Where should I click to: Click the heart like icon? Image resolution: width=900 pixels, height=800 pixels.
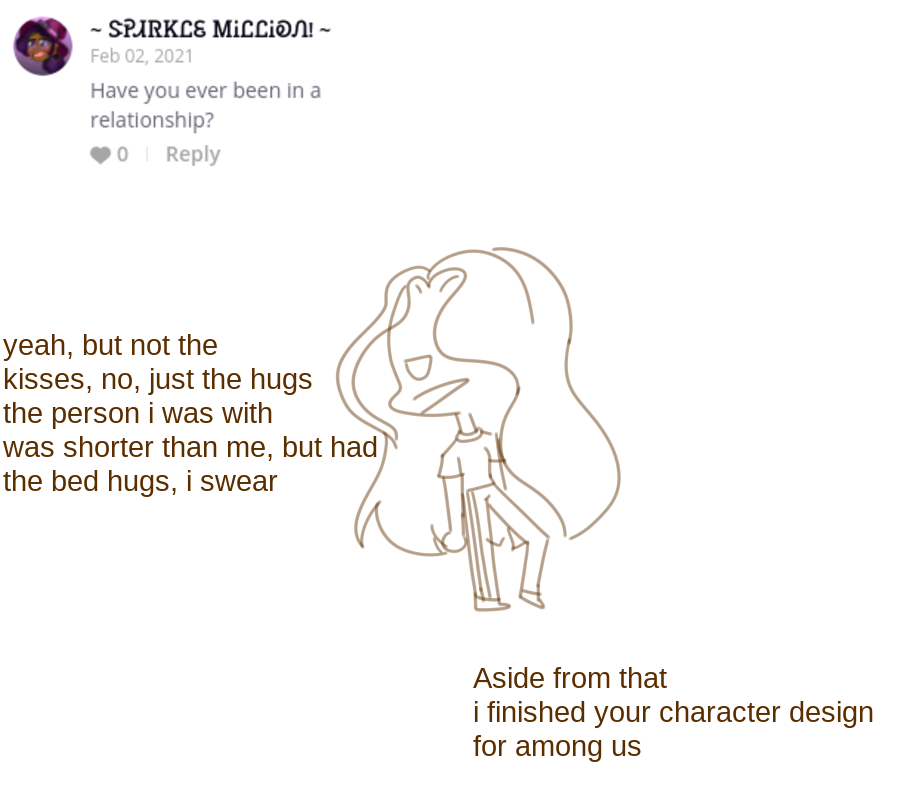pos(100,155)
